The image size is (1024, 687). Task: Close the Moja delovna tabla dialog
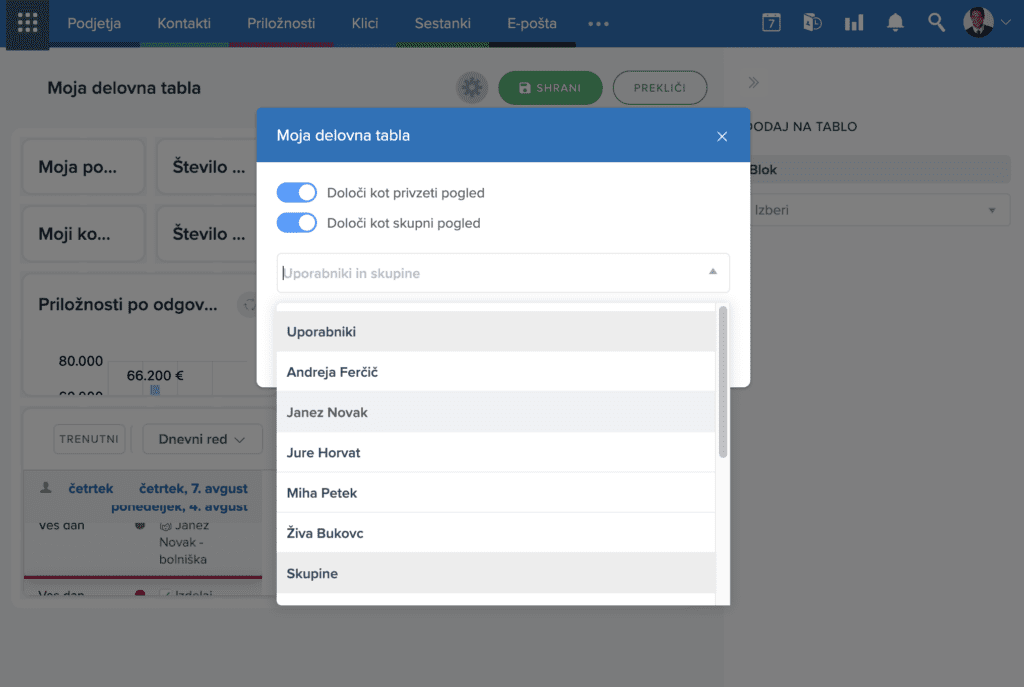[722, 136]
